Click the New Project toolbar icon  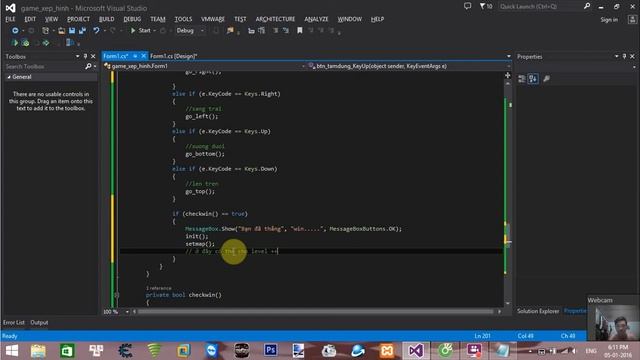point(46,31)
